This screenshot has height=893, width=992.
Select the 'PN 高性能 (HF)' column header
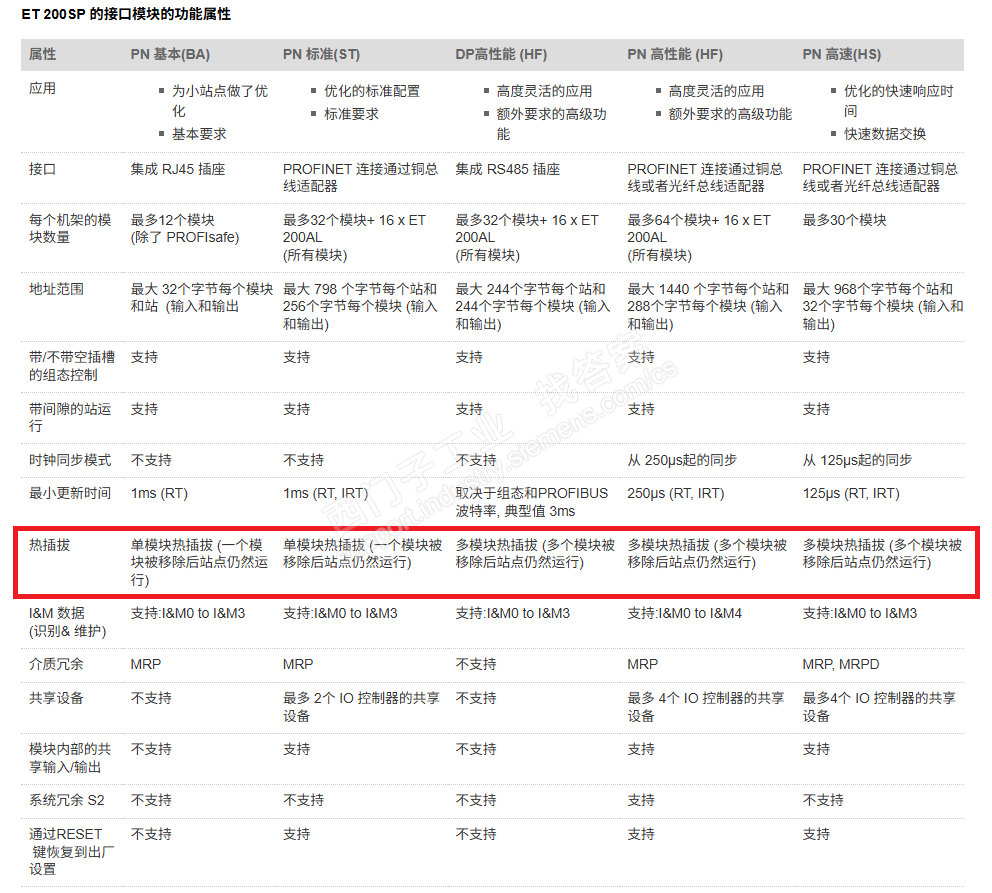(675, 54)
